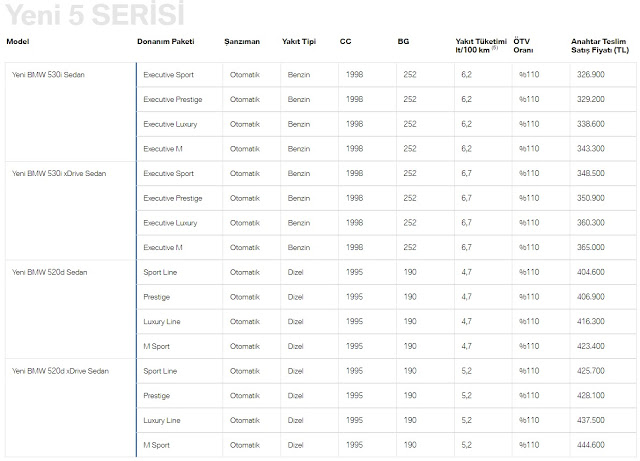Click the Şanzıman column header

click(x=244, y=44)
